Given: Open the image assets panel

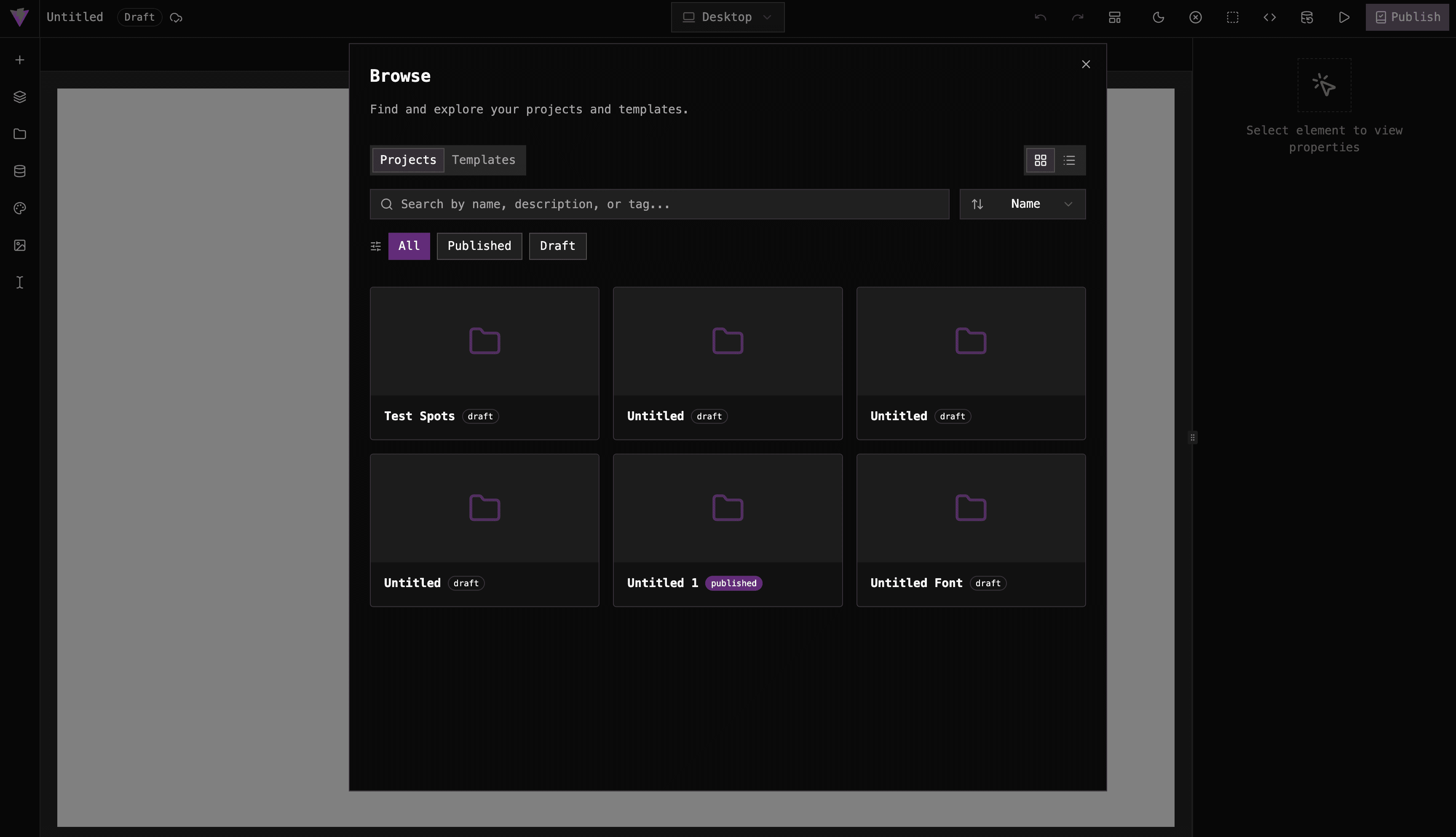Looking at the screenshot, I should click(x=19, y=244).
